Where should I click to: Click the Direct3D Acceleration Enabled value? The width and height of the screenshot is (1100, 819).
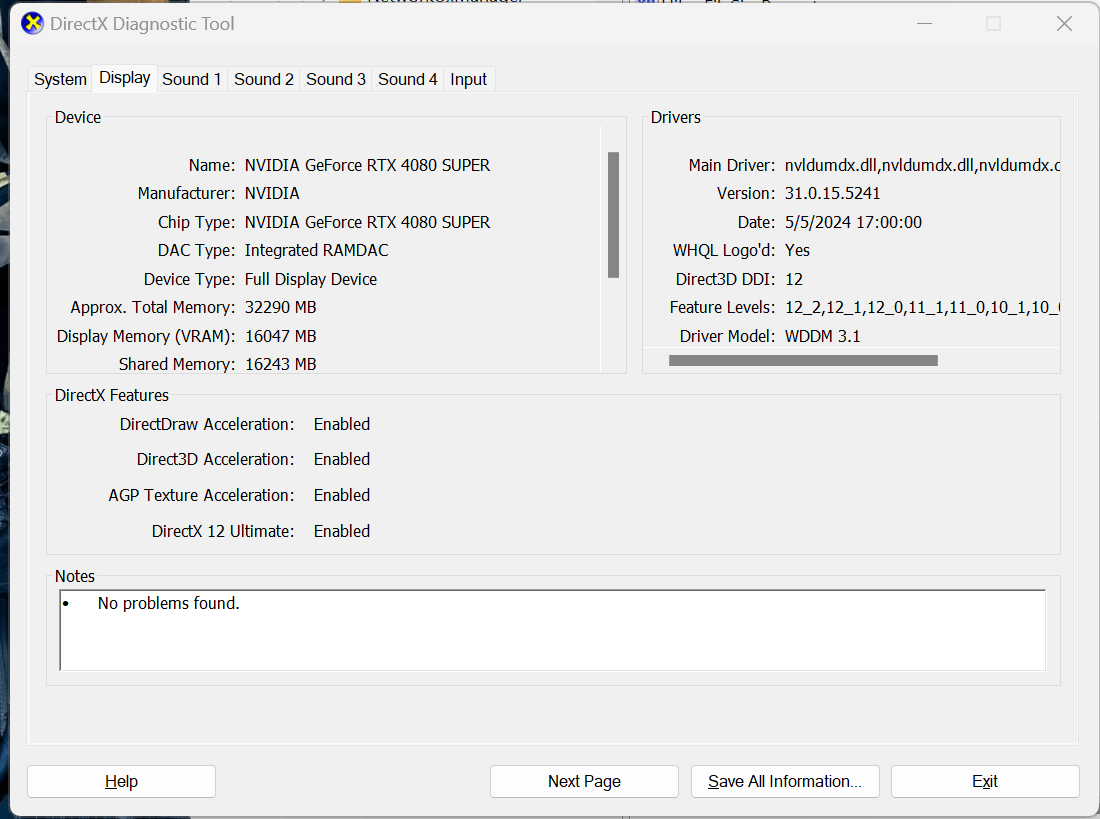point(342,460)
